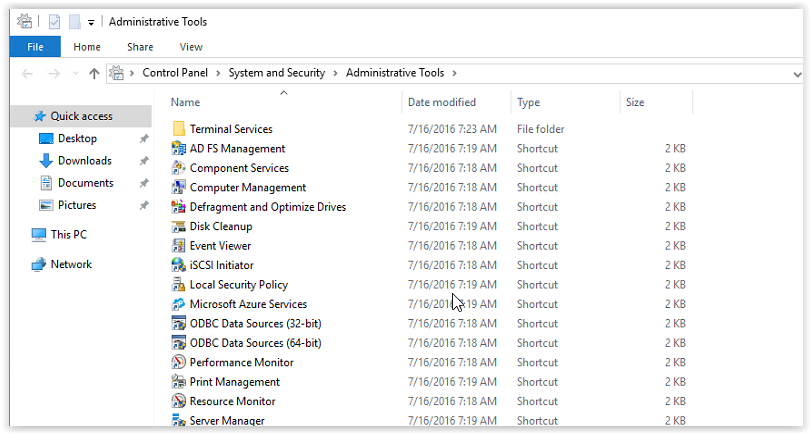Click the Network icon in sidebar
Viewport: 811px width, 434px height.
click(x=39, y=264)
